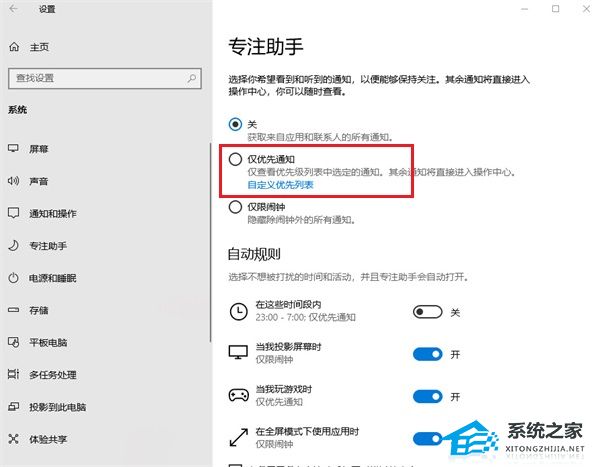Viewport: 600px width, 467px height.
Task: Click the search magnifier icon in 查找设置 box
Action: click(192, 78)
